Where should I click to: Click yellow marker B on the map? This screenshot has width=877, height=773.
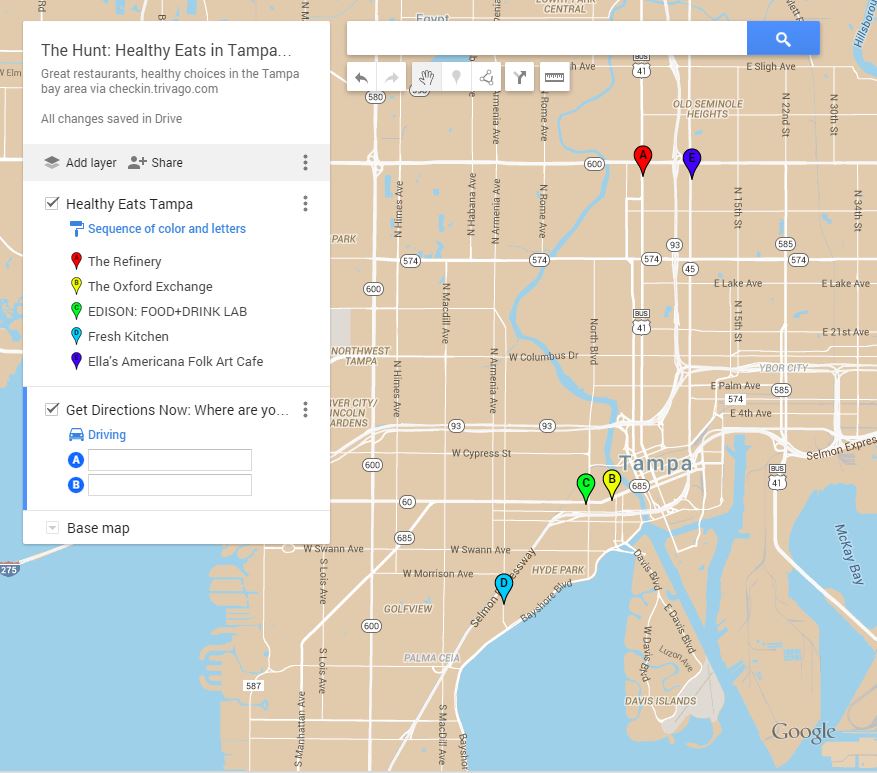612,484
